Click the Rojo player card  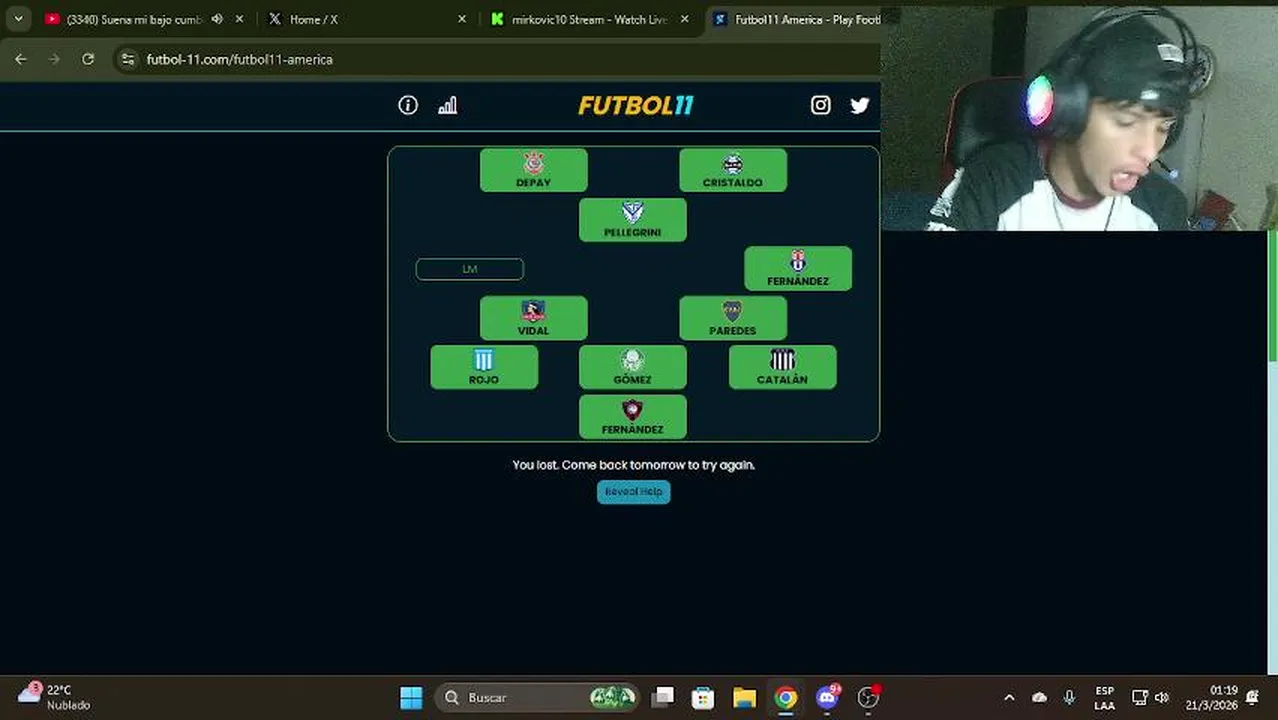(x=484, y=367)
